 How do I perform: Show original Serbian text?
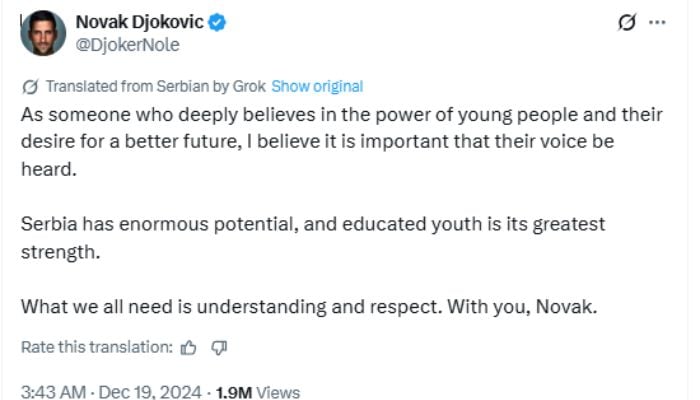tap(317, 86)
